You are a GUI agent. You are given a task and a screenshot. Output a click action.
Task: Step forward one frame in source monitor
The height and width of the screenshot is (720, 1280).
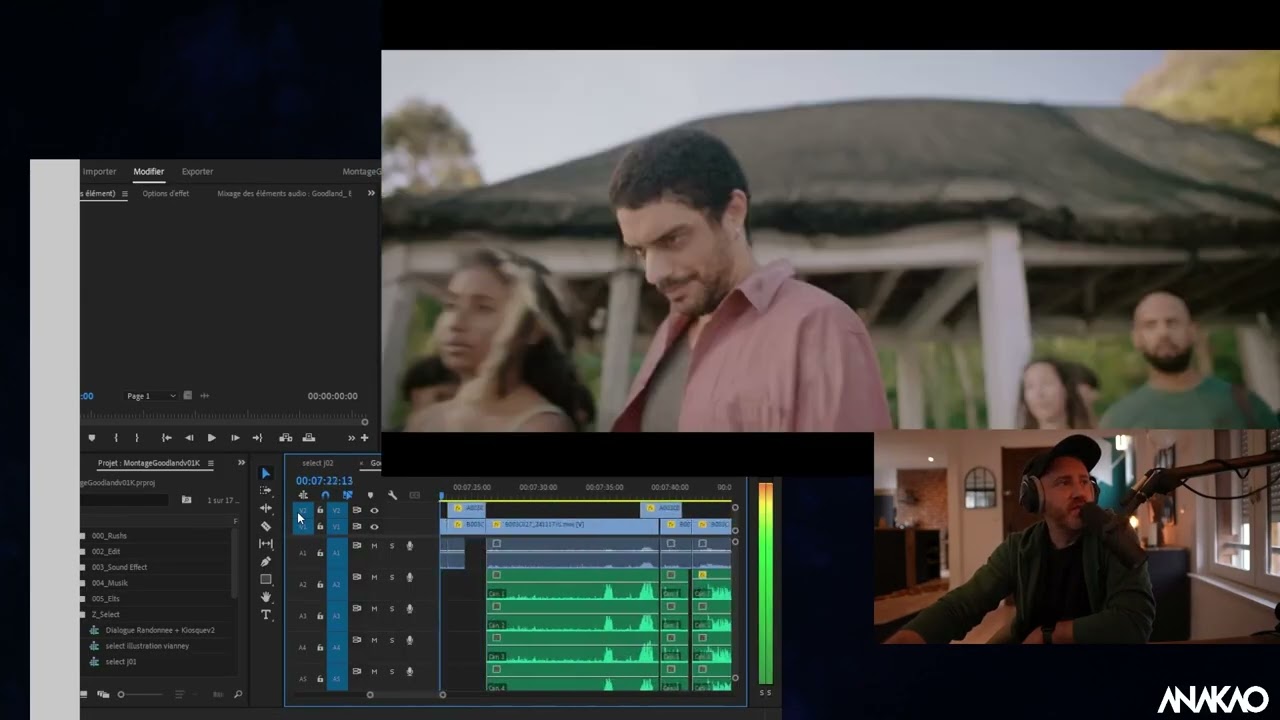(235, 437)
